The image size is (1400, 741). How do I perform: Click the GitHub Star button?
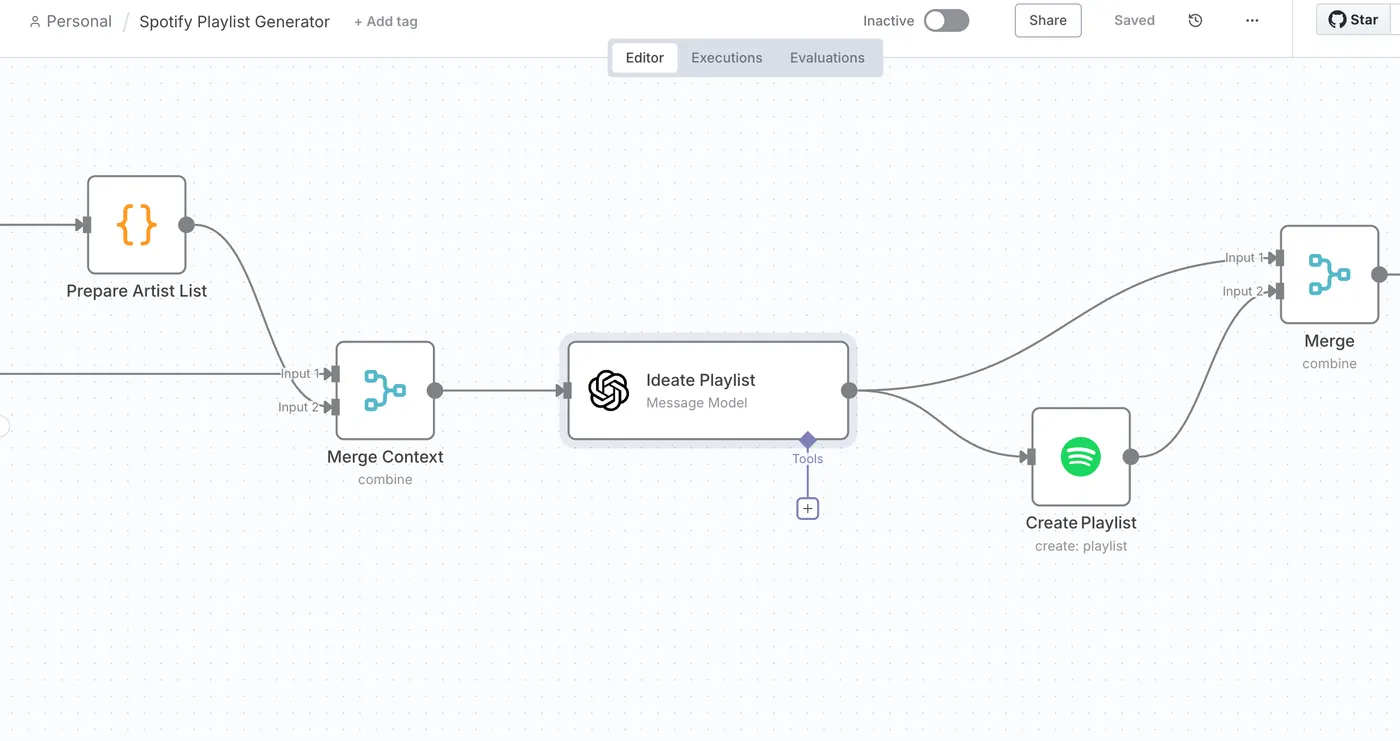[1353, 19]
